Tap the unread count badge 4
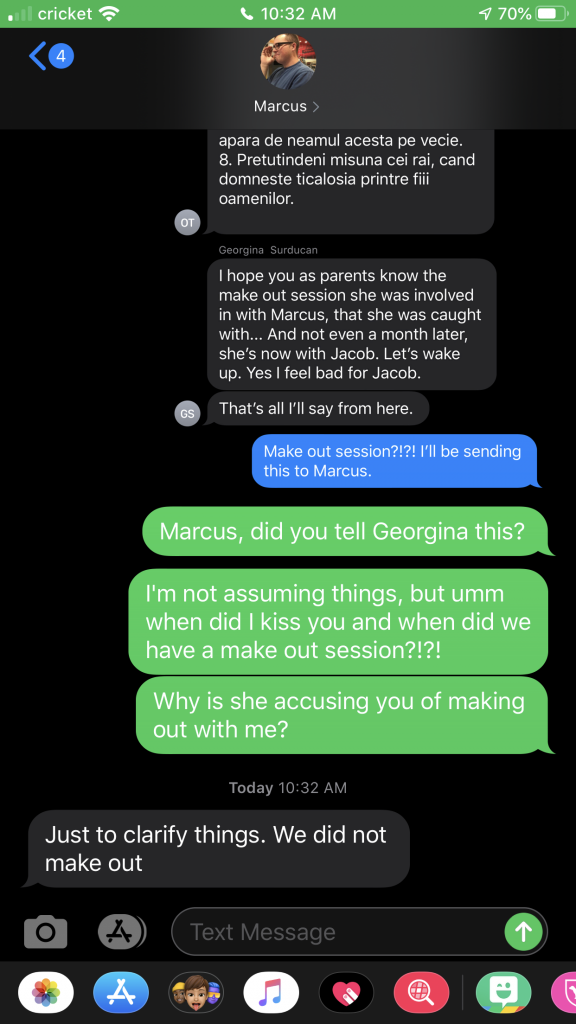Image resolution: width=576 pixels, height=1024 pixels. [x=61, y=56]
